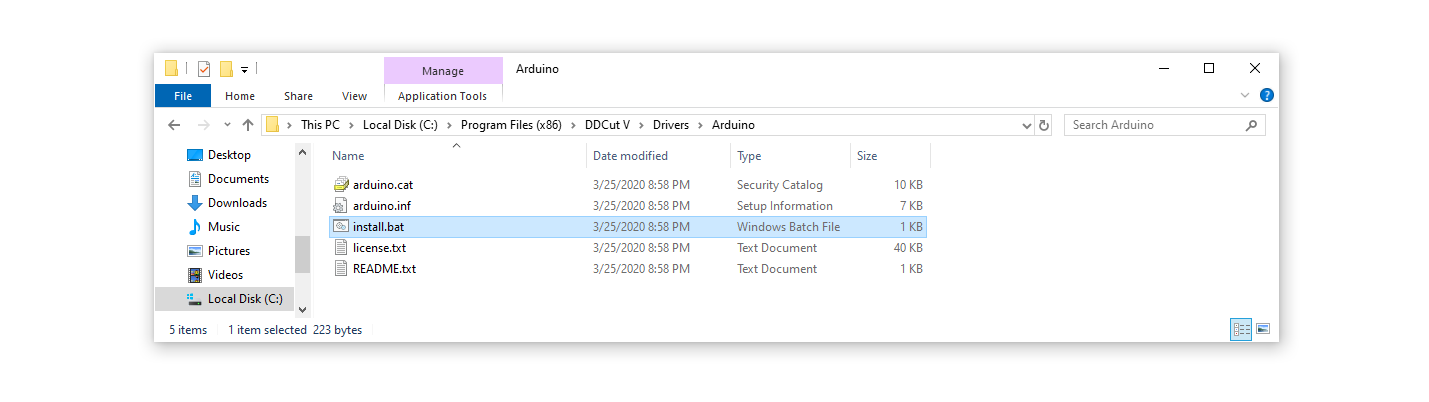Click the Help question mark icon
This screenshot has height=402, width=1429.
coord(1266,96)
